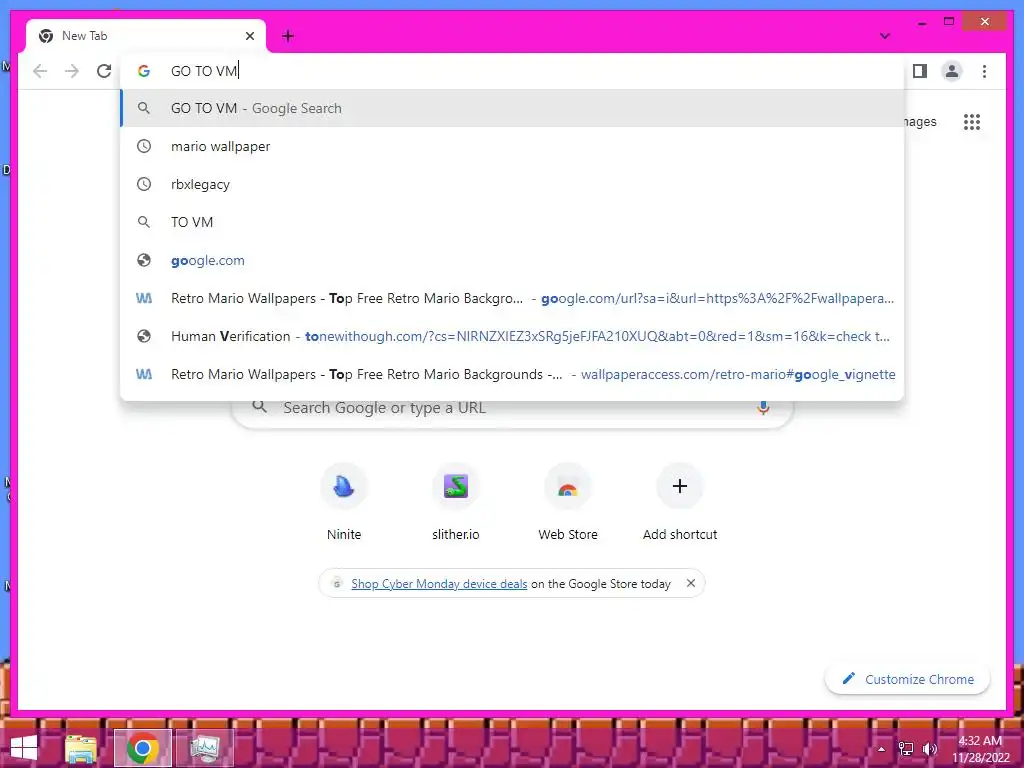Open the volume tray icon

[929, 749]
